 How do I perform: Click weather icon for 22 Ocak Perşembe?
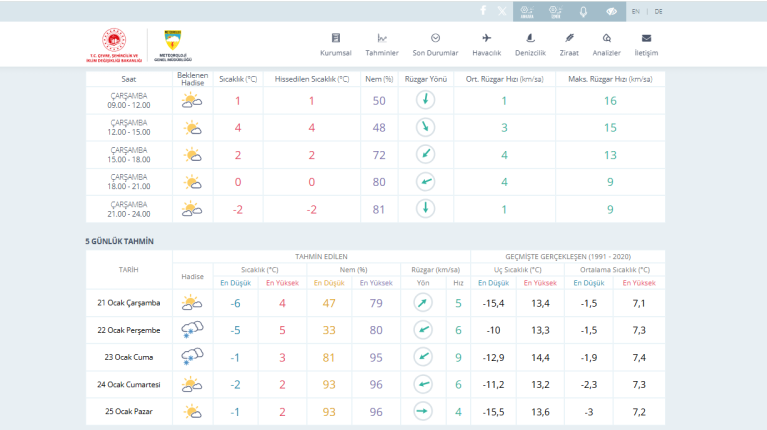[x=191, y=330]
